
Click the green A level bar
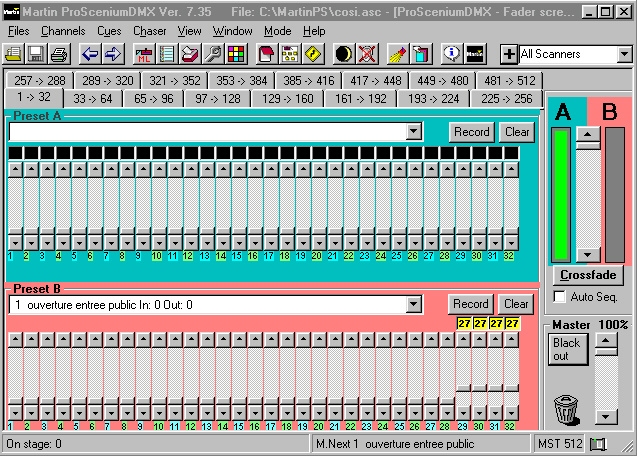pos(561,195)
